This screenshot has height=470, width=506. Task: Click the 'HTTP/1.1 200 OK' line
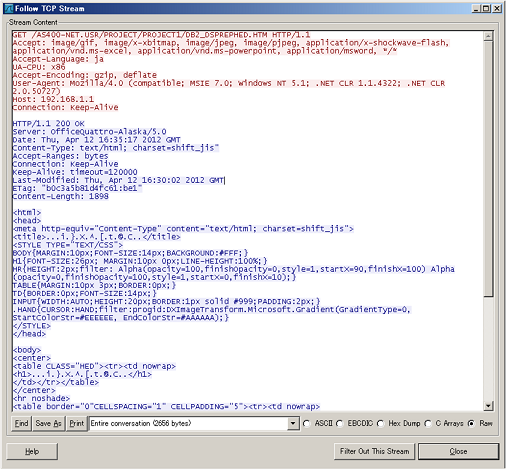tap(49, 124)
